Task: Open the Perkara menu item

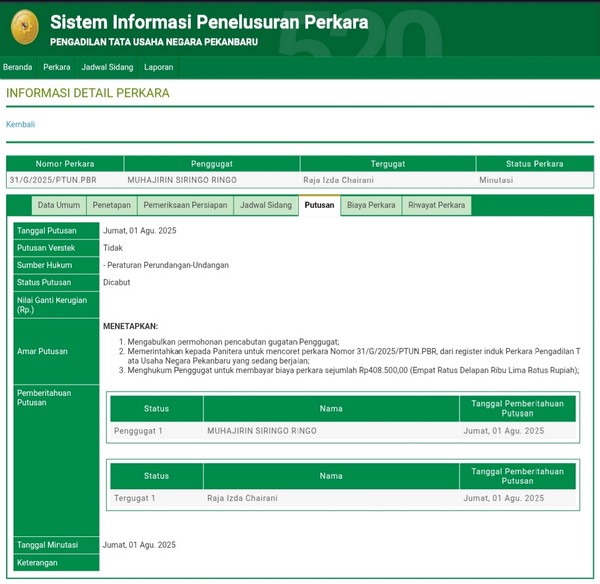Action: coord(56,67)
